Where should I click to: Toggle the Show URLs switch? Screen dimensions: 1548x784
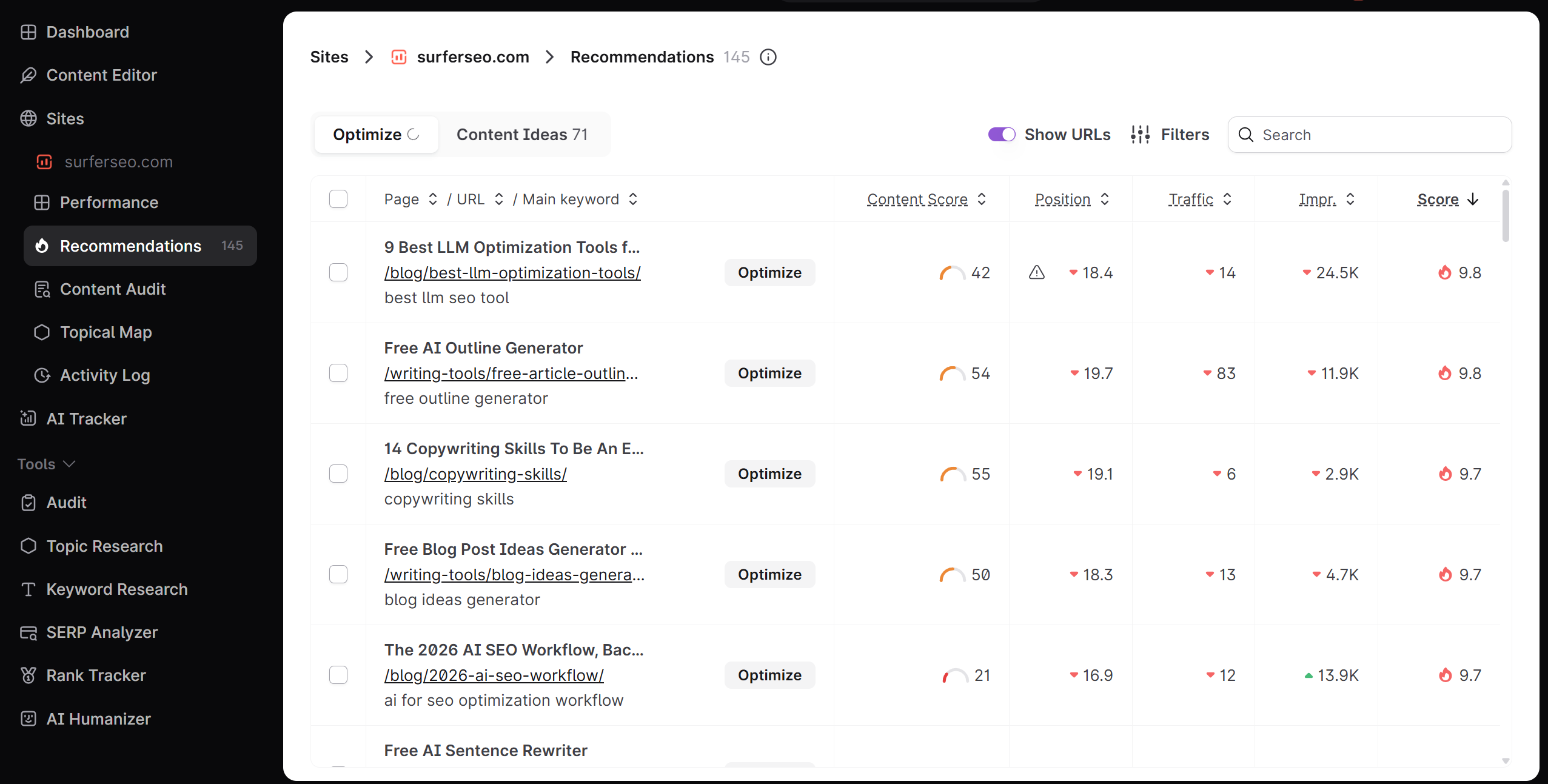(x=1002, y=135)
